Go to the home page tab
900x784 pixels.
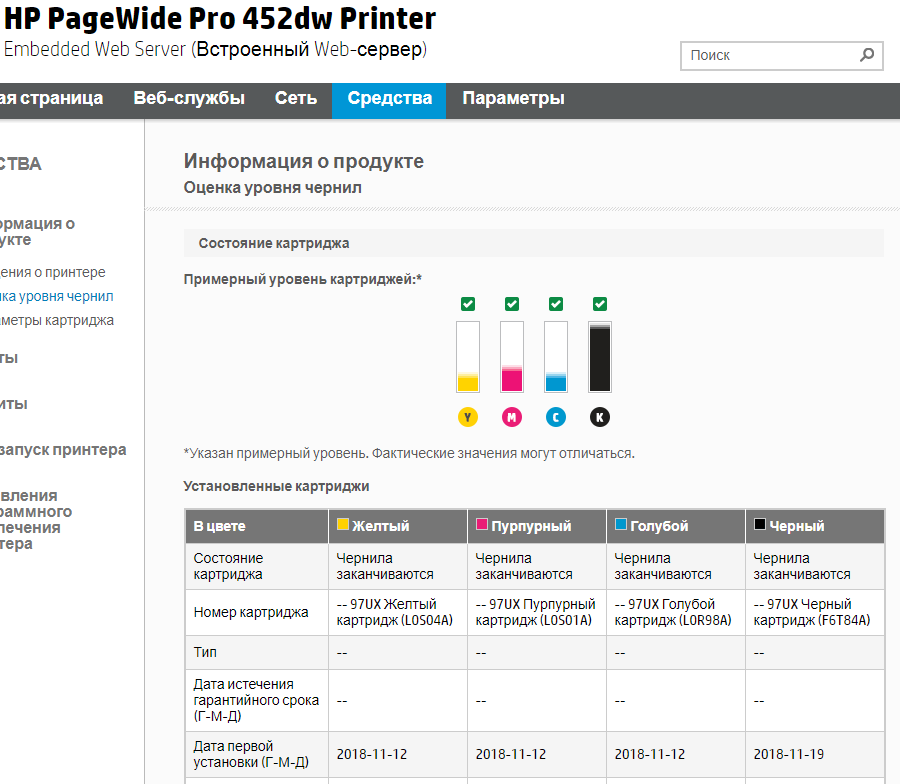pyautogui.click(x=51, y=98)
